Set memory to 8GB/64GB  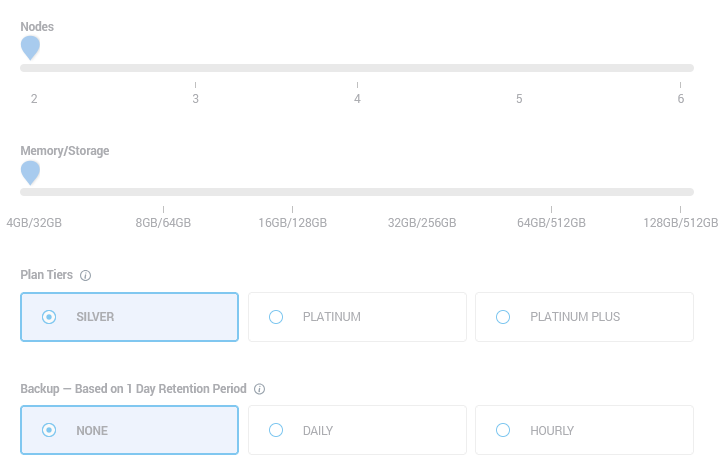pos(163,192)
